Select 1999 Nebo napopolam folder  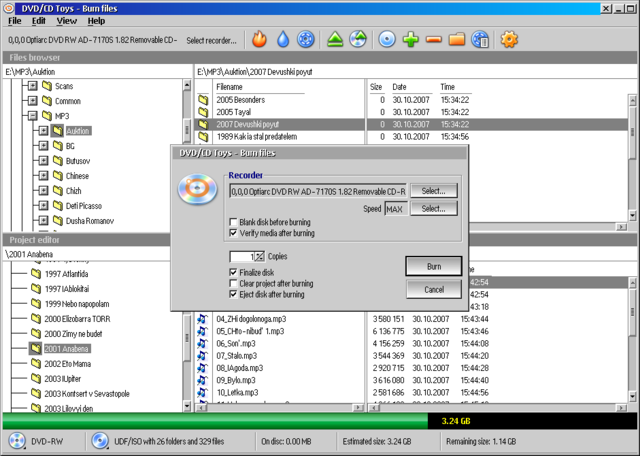tap(77, 304)
